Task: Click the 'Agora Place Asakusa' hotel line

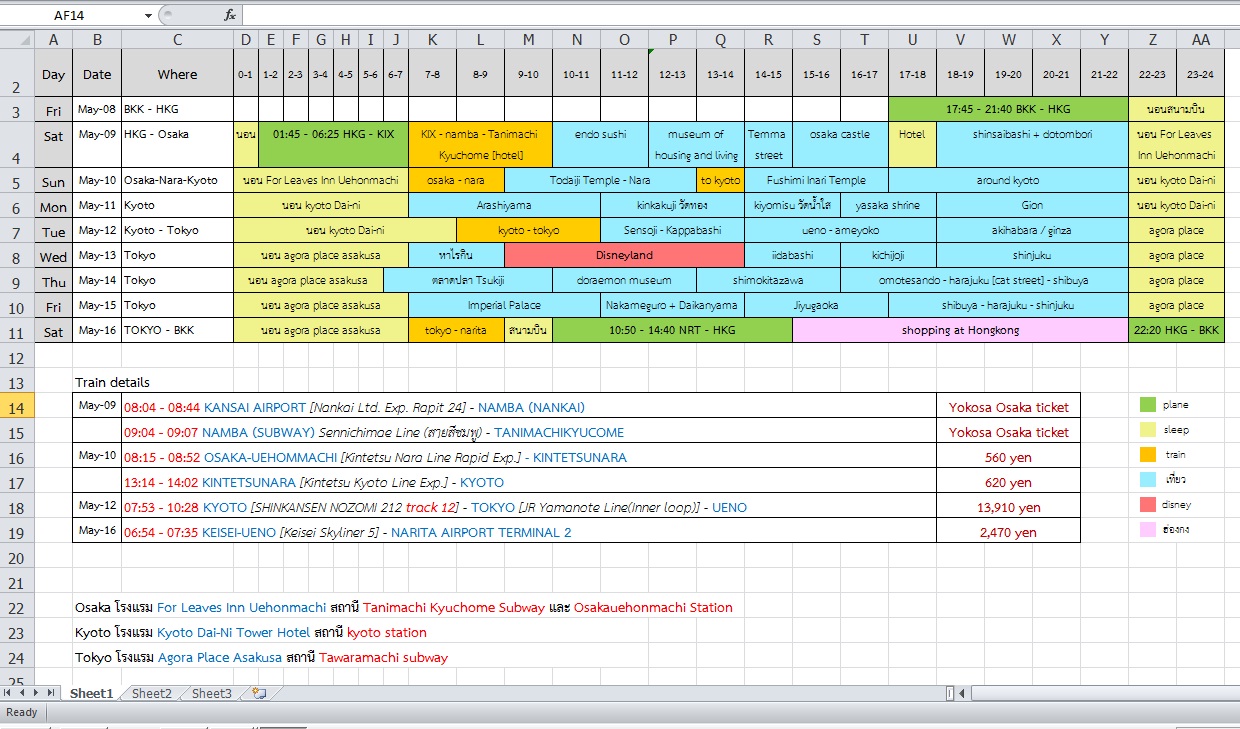Action: 262,657
